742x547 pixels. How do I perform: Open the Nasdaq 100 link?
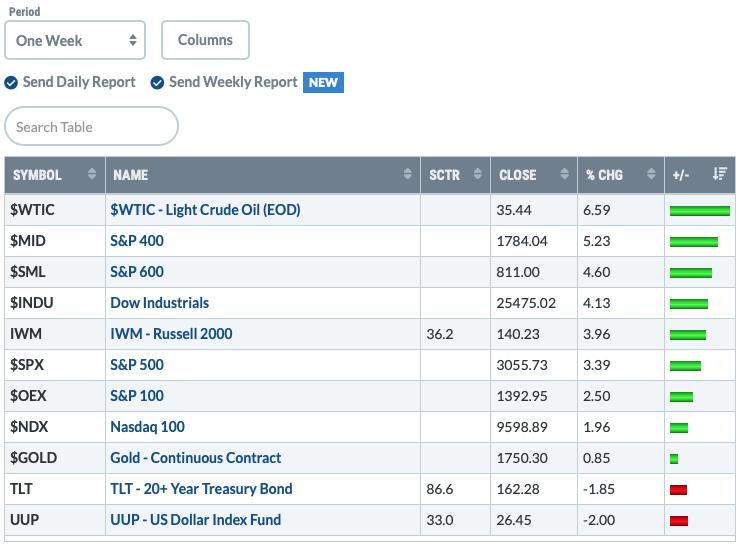click(147, 427)
